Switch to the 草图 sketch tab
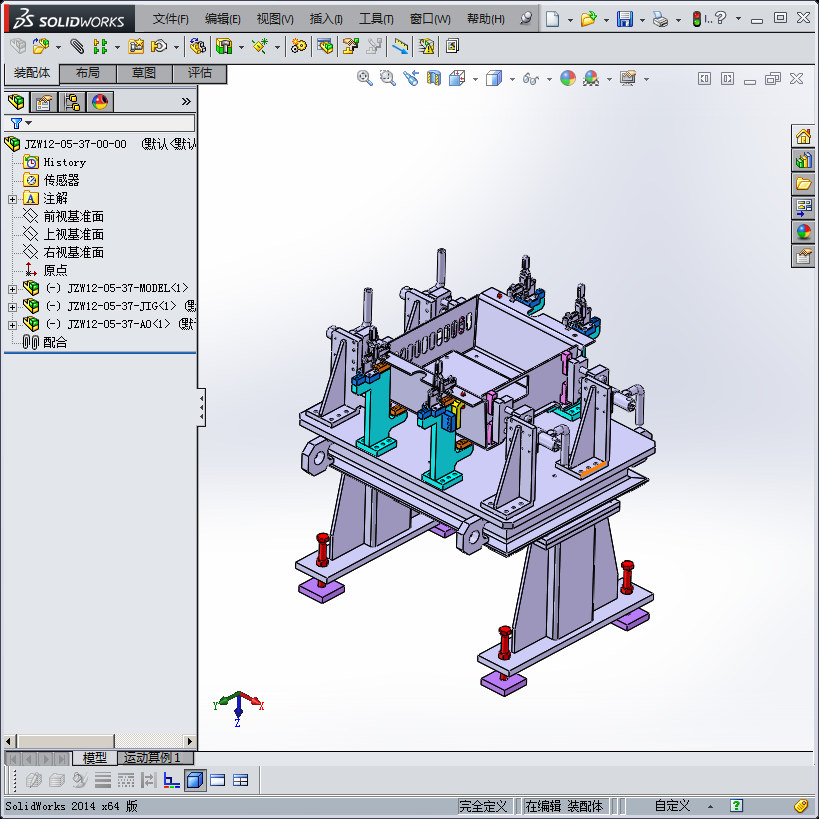819x819 pixels. (x=144, y=73)
